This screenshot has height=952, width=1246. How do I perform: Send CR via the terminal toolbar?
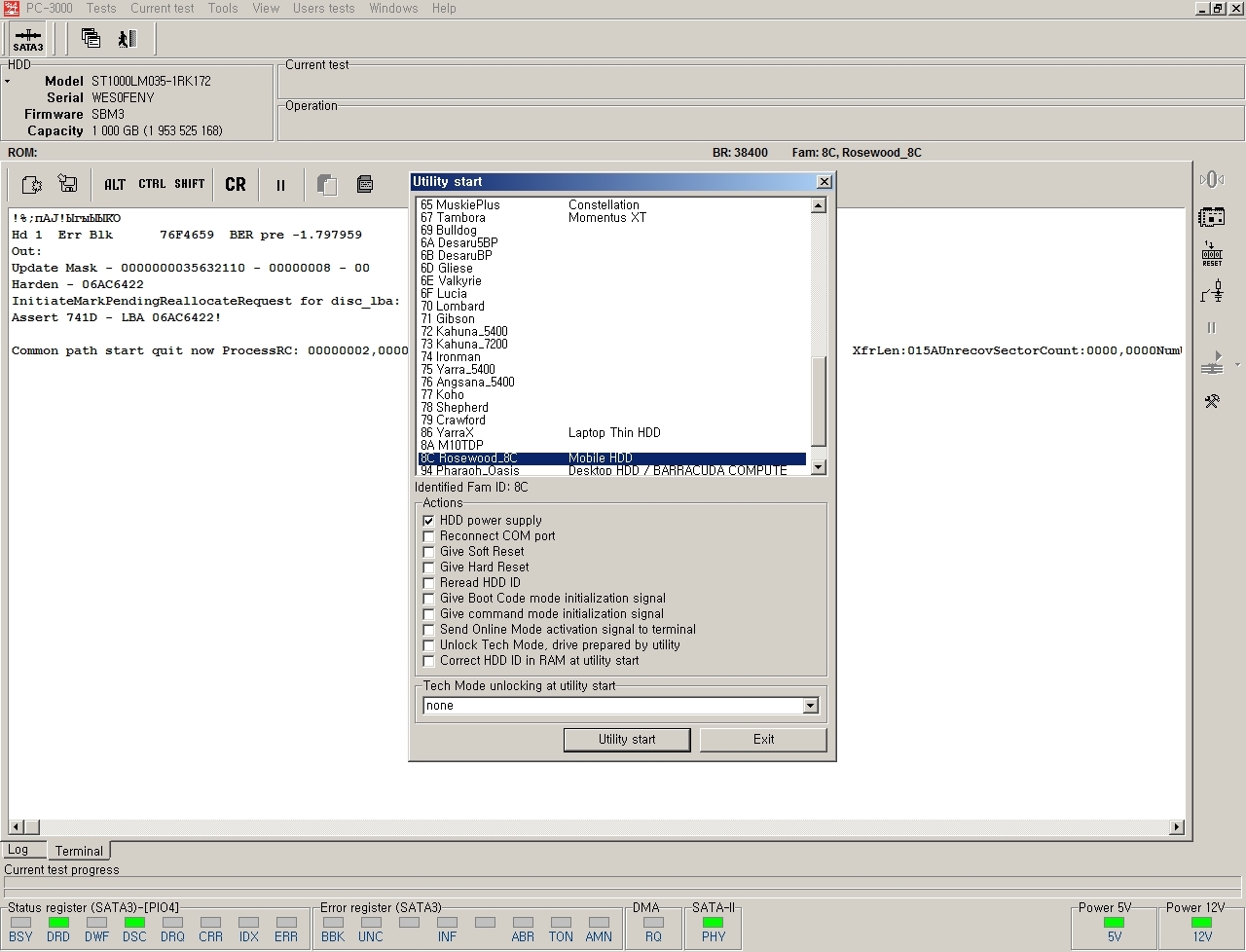[236, 184]
